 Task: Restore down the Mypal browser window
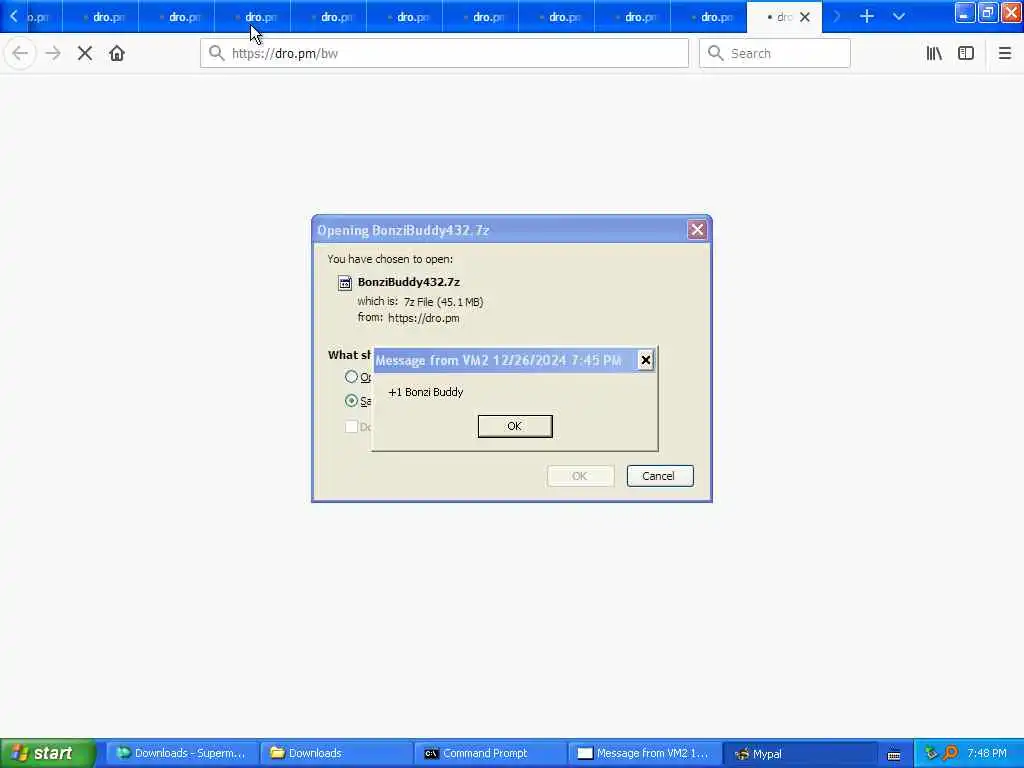pos(988,13)
